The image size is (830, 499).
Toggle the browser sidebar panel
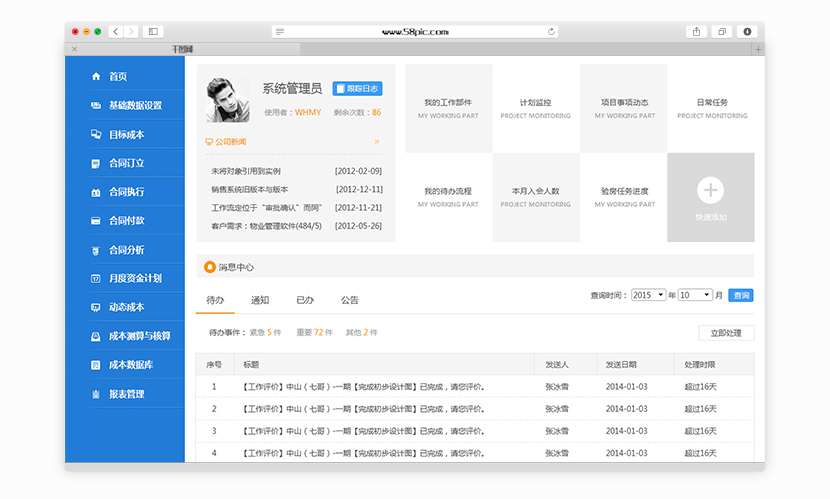(x=153, y=32)
